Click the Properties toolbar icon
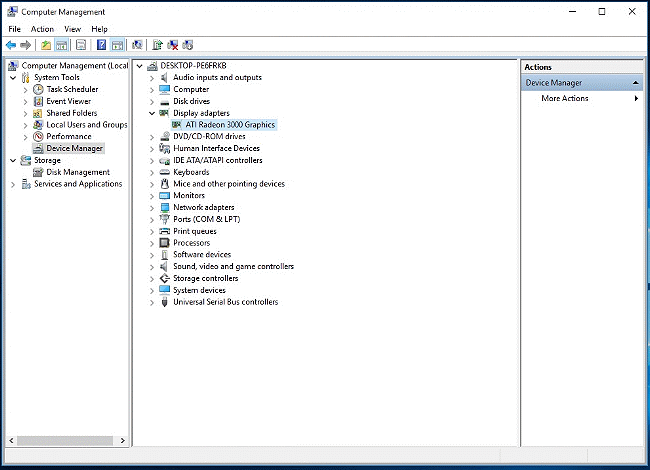Screen dimensions: 650x470 pos(81,45)
